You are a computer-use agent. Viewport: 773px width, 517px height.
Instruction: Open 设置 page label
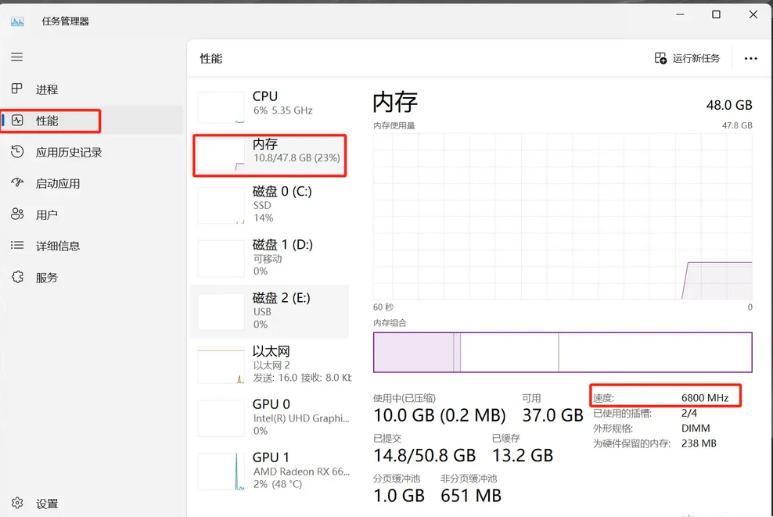pyautogui.click(x=47, y=504)
